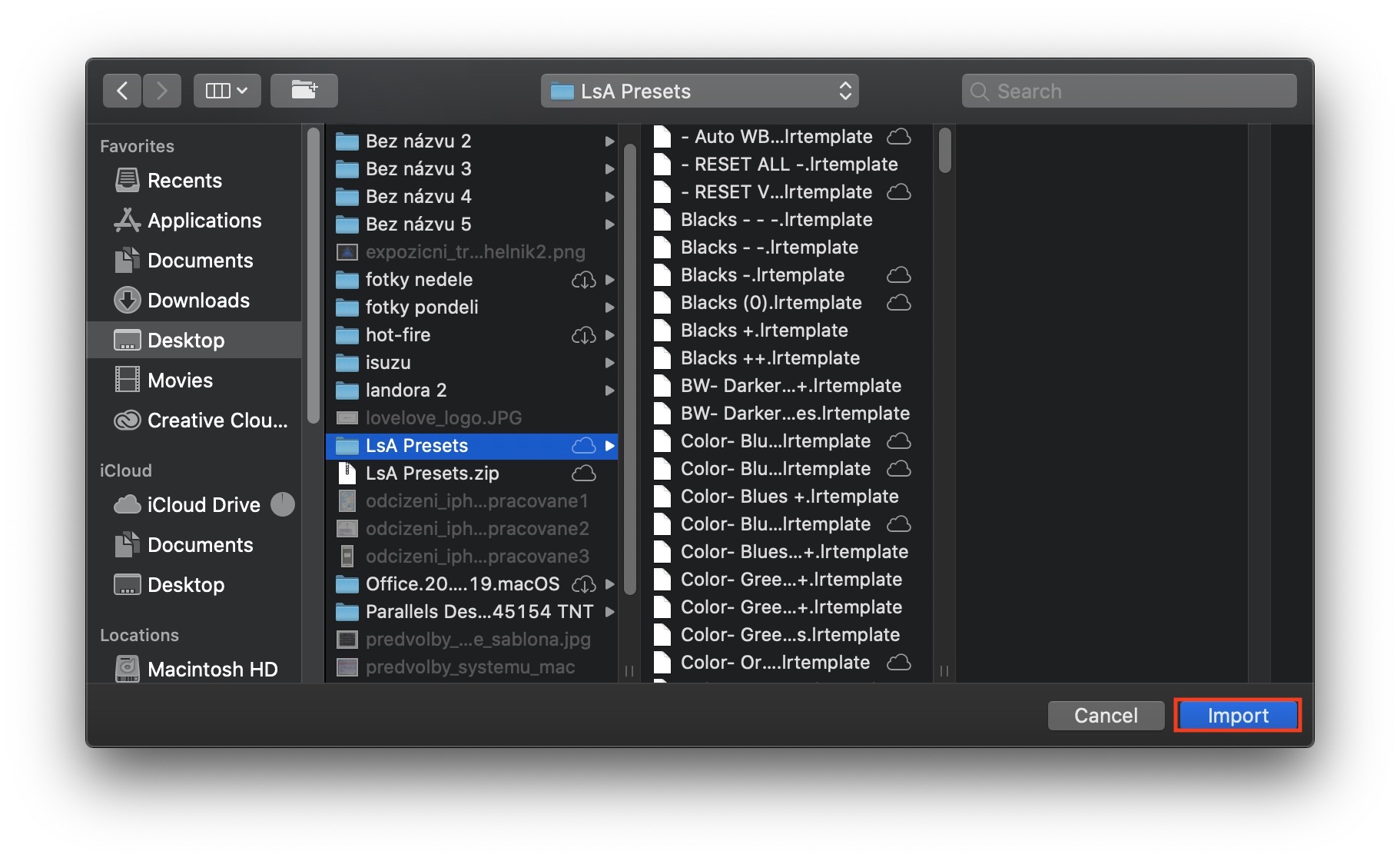Viewport: 1400px width, 861px height.
Task: Click the cloud icon beside Blacks -.lrtemplate
Action: tap(899, 275)
